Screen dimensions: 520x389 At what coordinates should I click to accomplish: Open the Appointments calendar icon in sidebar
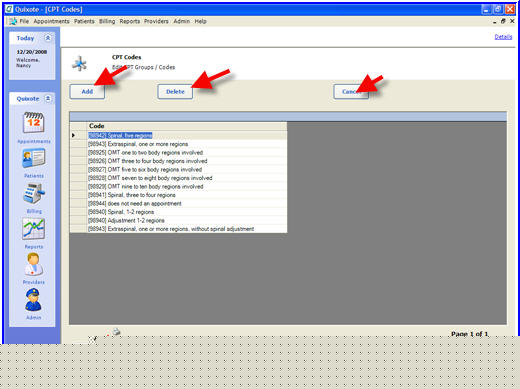[33, 123]
